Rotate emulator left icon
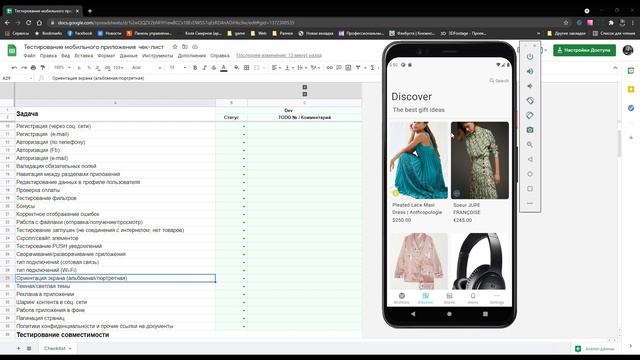Viewport: 640px width, 360px height. coord(530,100)
